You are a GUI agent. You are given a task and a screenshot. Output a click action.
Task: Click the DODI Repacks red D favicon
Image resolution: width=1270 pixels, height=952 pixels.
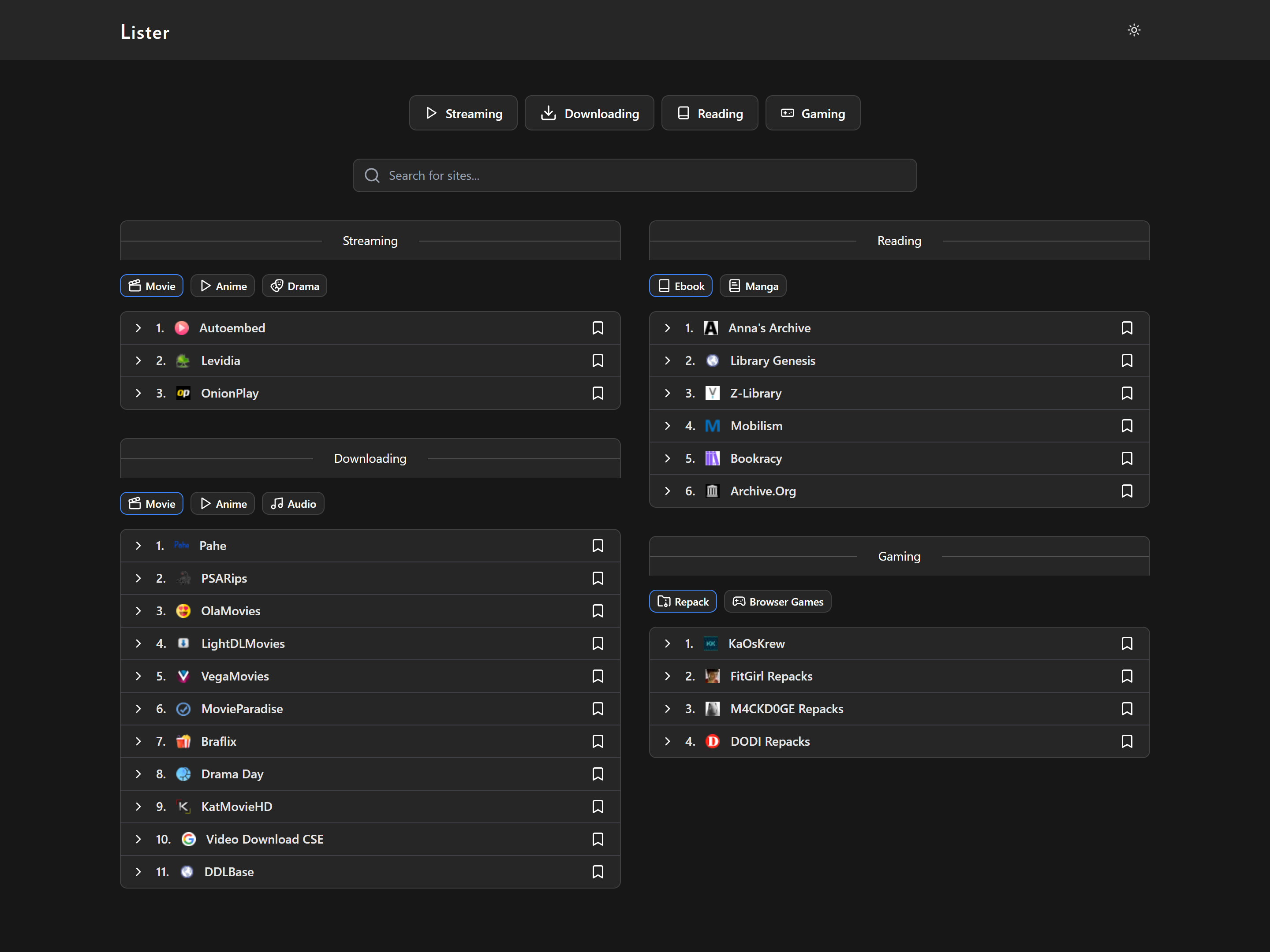(713, 741)
